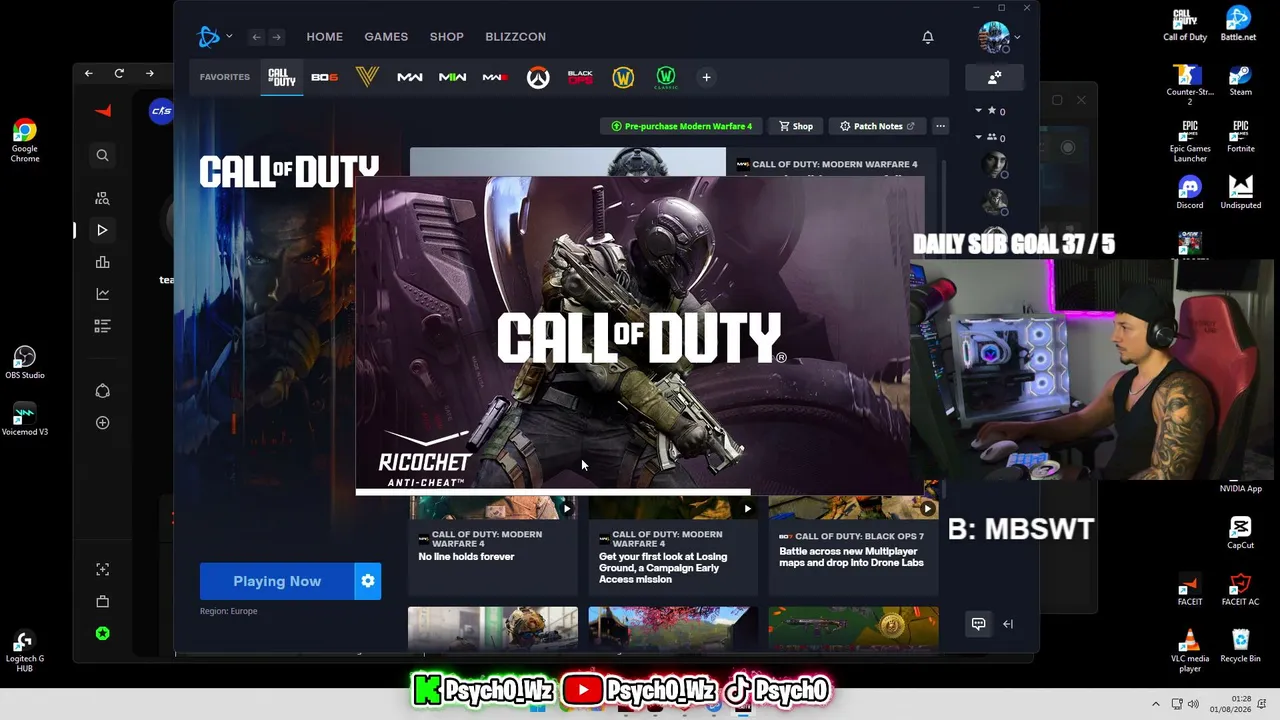This screenshot has height=720, width=1280.
Task: Select the yellow World of Warcraft icon
Action: [623, 77]
